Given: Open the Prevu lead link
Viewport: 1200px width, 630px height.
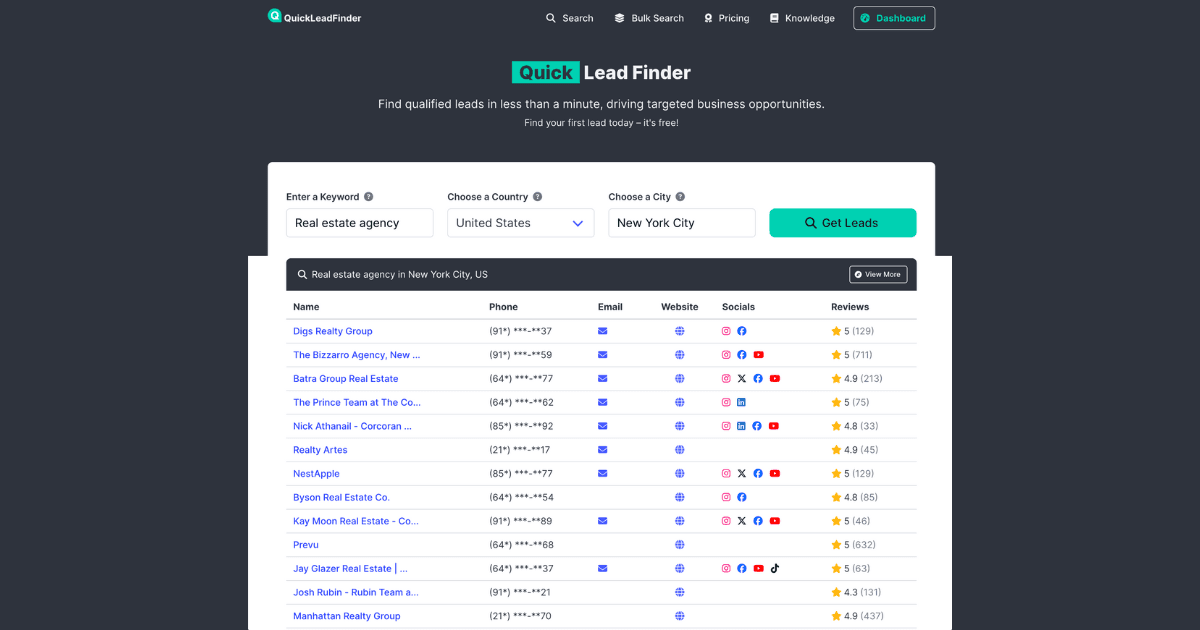Looking at the screenshot, I should 306,545.
